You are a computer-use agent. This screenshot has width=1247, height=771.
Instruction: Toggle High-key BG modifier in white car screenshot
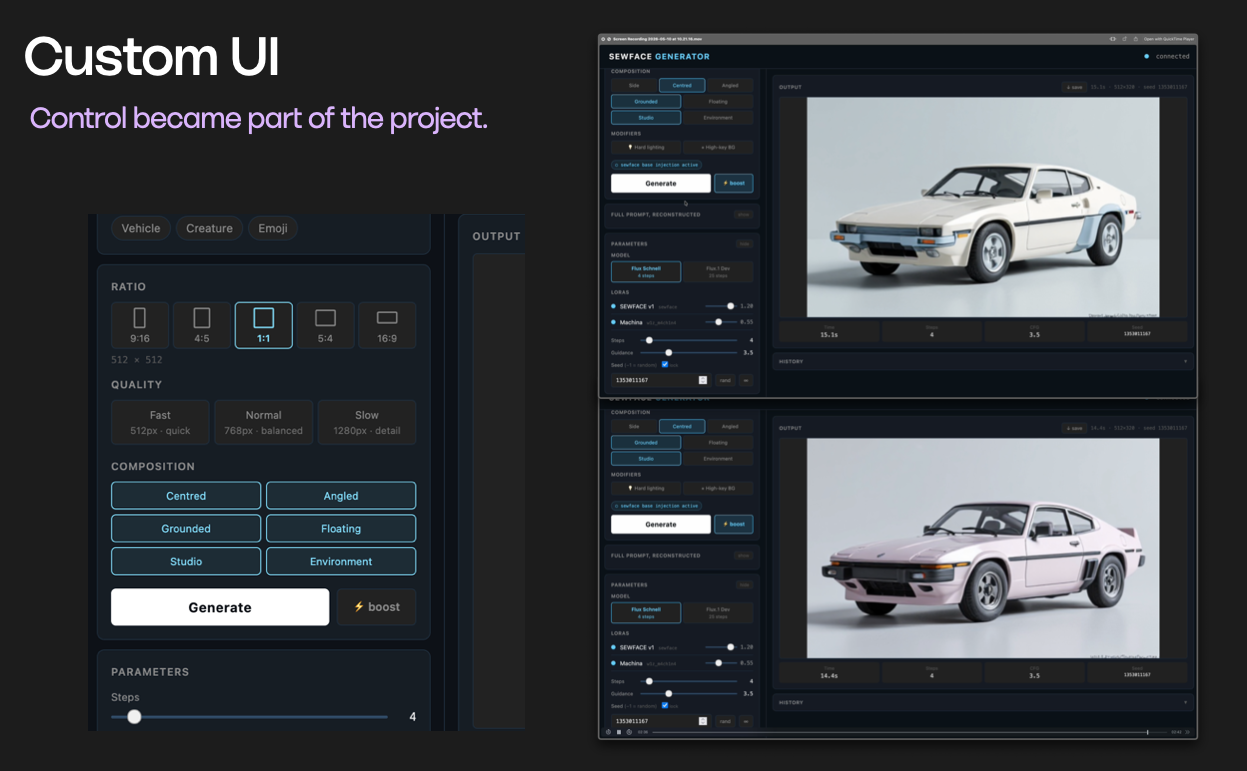pyautogui.click(x=718, y=147)
